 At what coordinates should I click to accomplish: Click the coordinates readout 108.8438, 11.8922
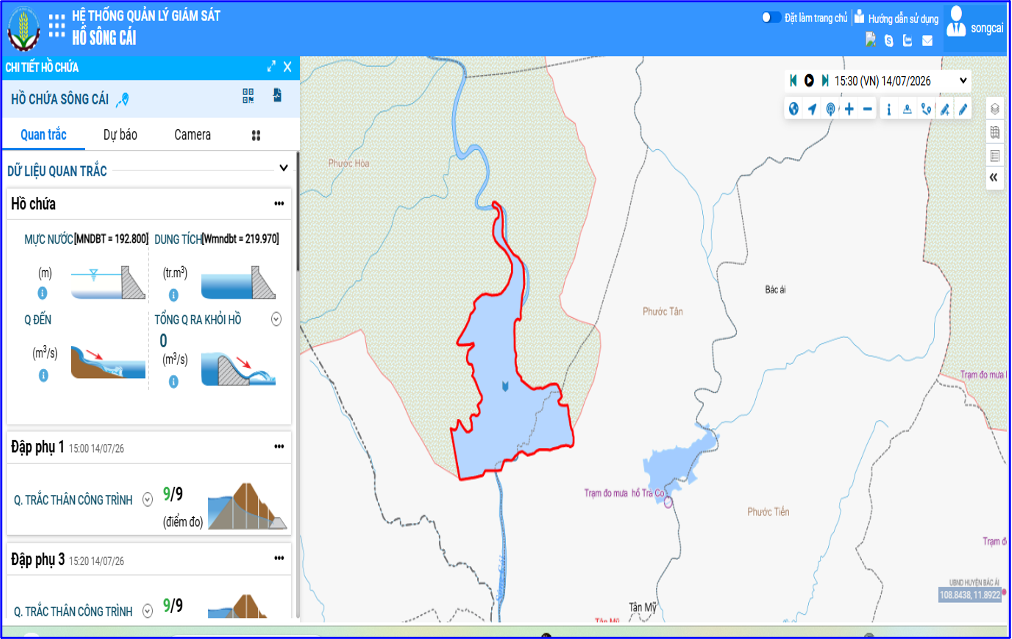(969, 594)
